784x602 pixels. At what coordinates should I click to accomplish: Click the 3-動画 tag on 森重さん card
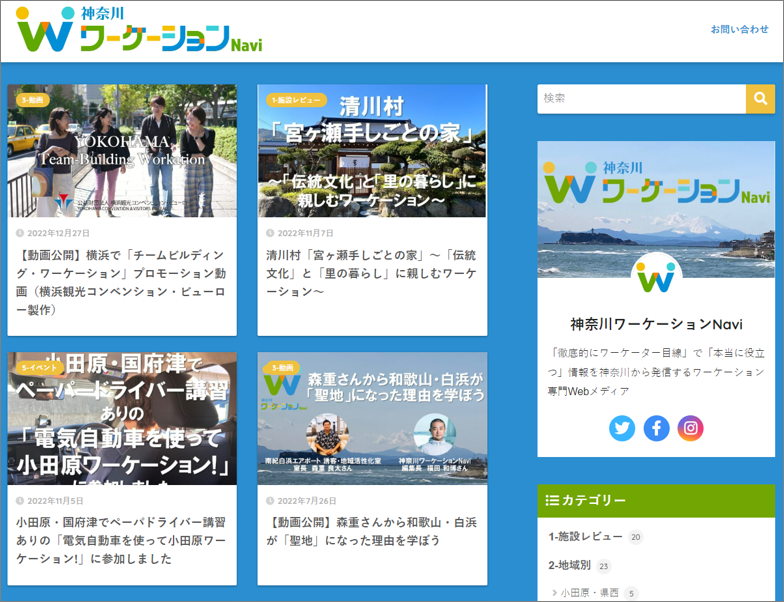[x=282, y=368]
